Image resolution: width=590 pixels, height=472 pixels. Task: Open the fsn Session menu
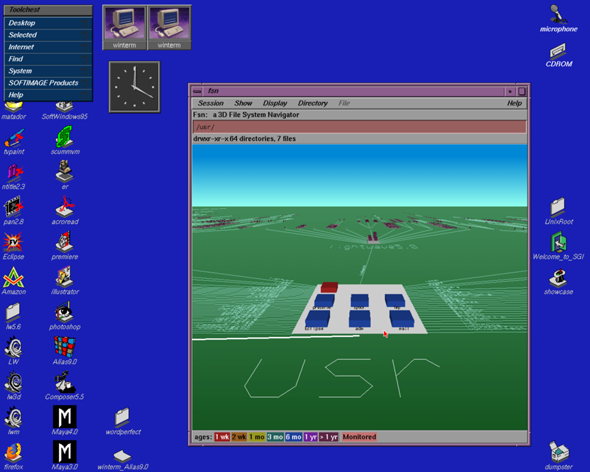click(211, 103)
